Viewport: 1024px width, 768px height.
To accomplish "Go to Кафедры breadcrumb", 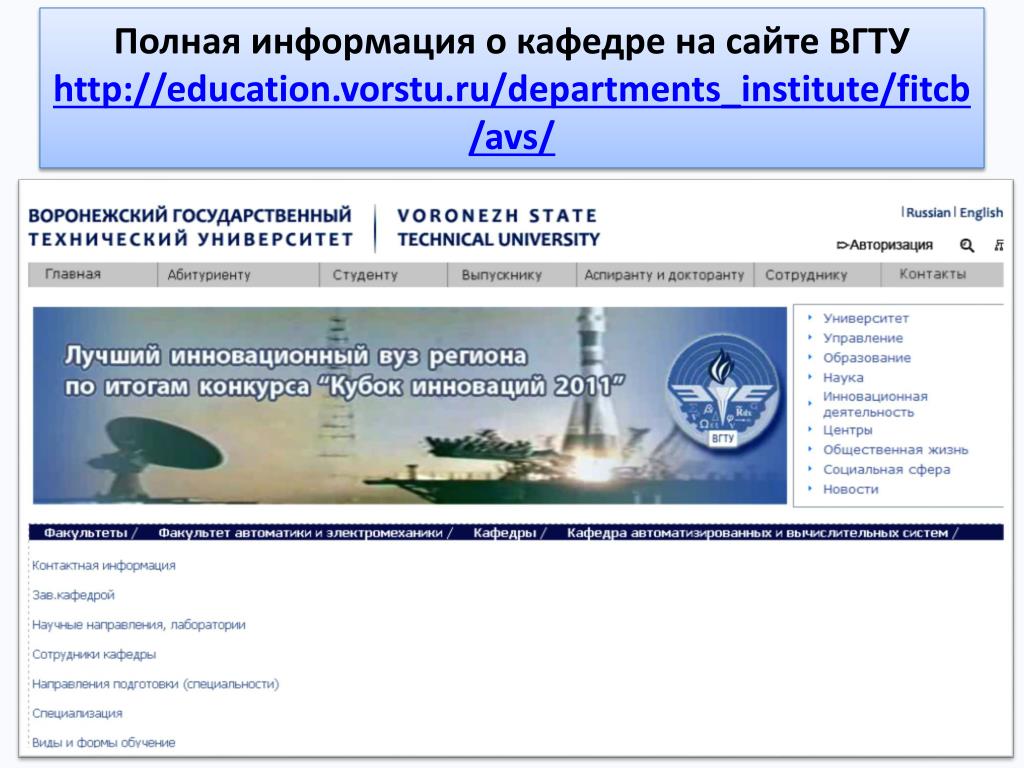I will click(505, 533).
